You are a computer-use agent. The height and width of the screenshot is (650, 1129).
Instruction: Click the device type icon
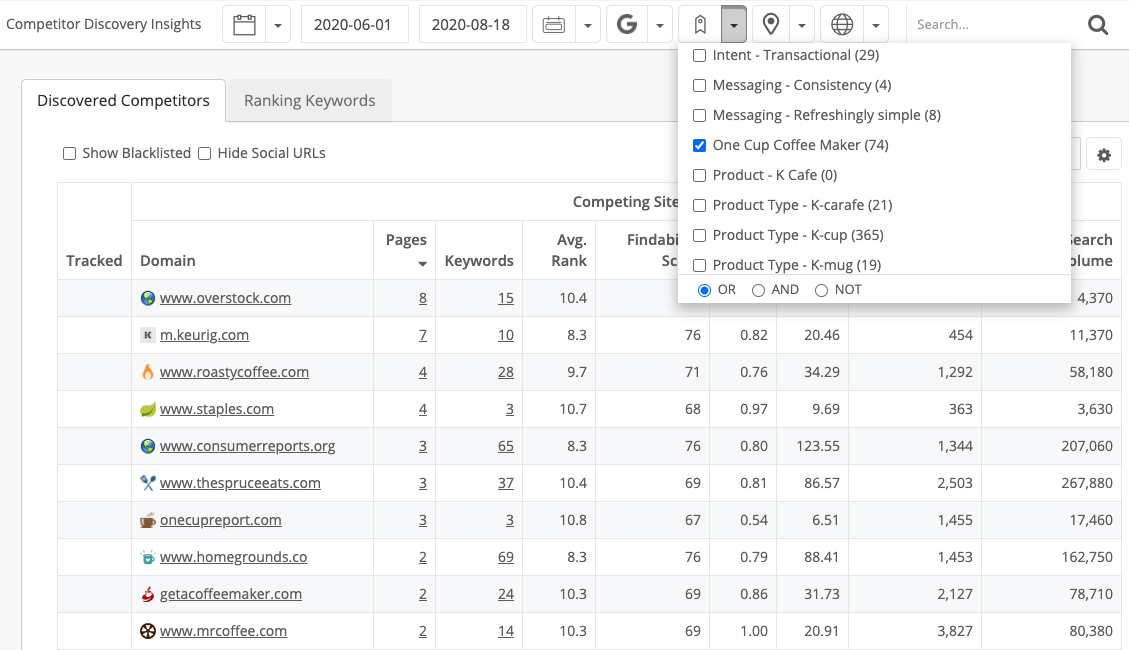pos(553,25)
